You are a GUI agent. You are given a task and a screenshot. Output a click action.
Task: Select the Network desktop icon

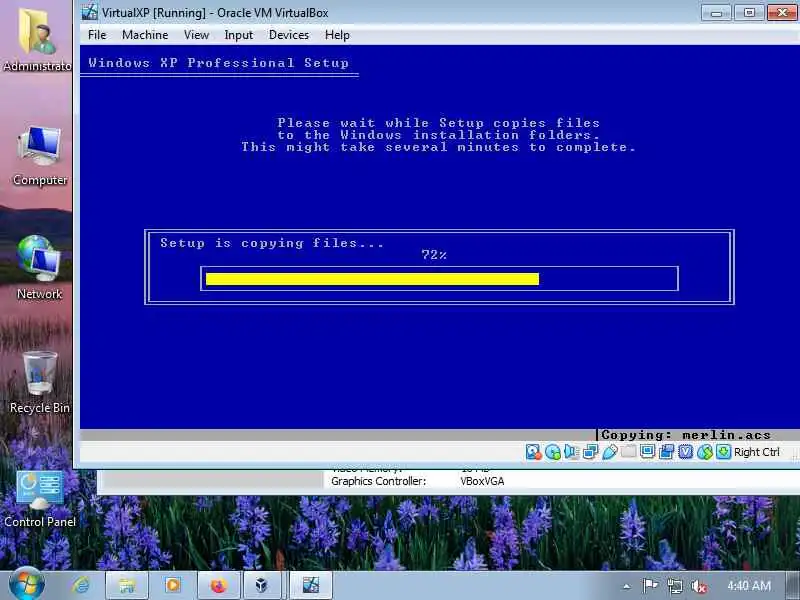coord(39,268)
